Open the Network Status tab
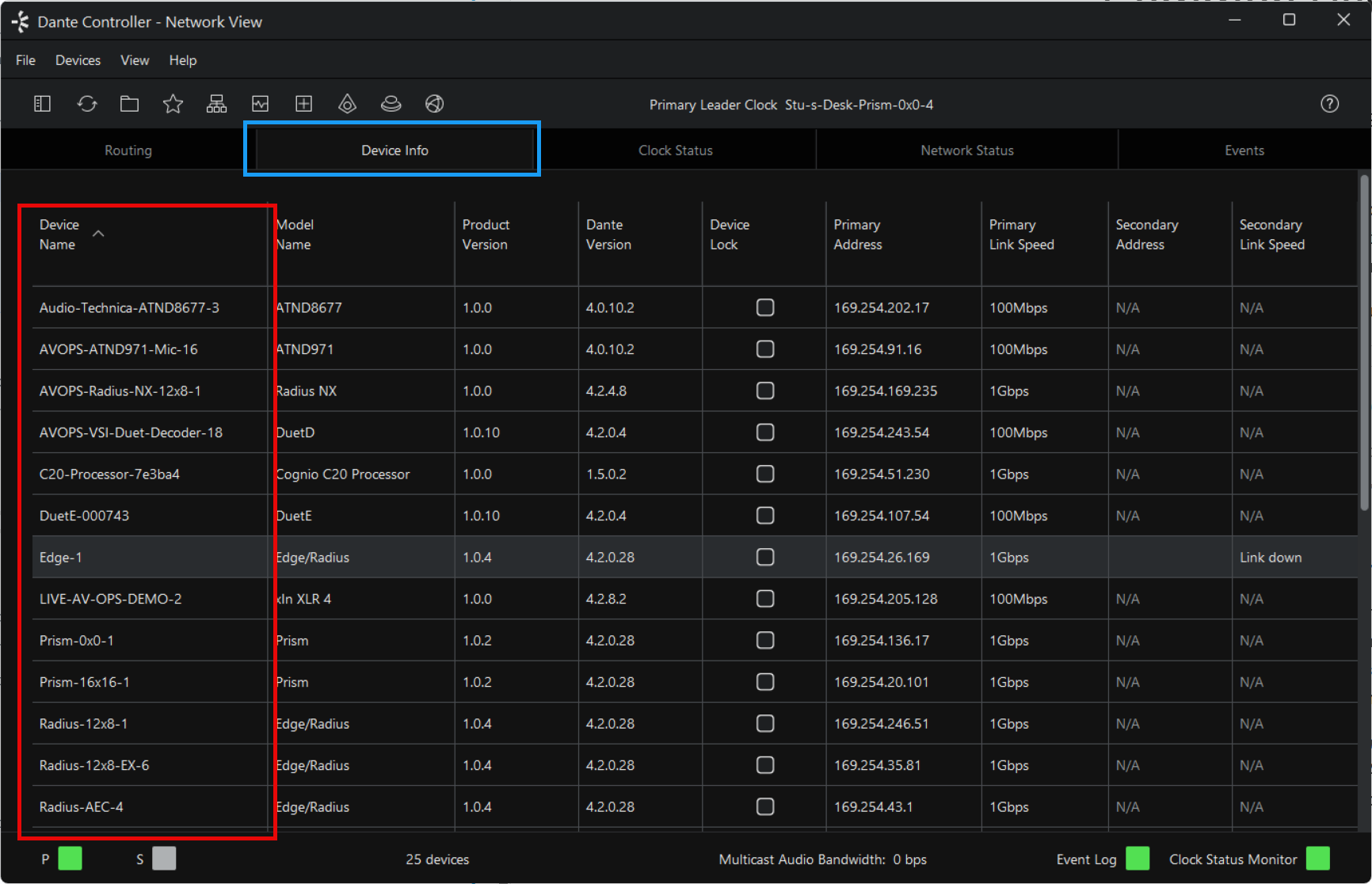The width and height of the screenshot is (1372, 884). (x=967, y=151)
